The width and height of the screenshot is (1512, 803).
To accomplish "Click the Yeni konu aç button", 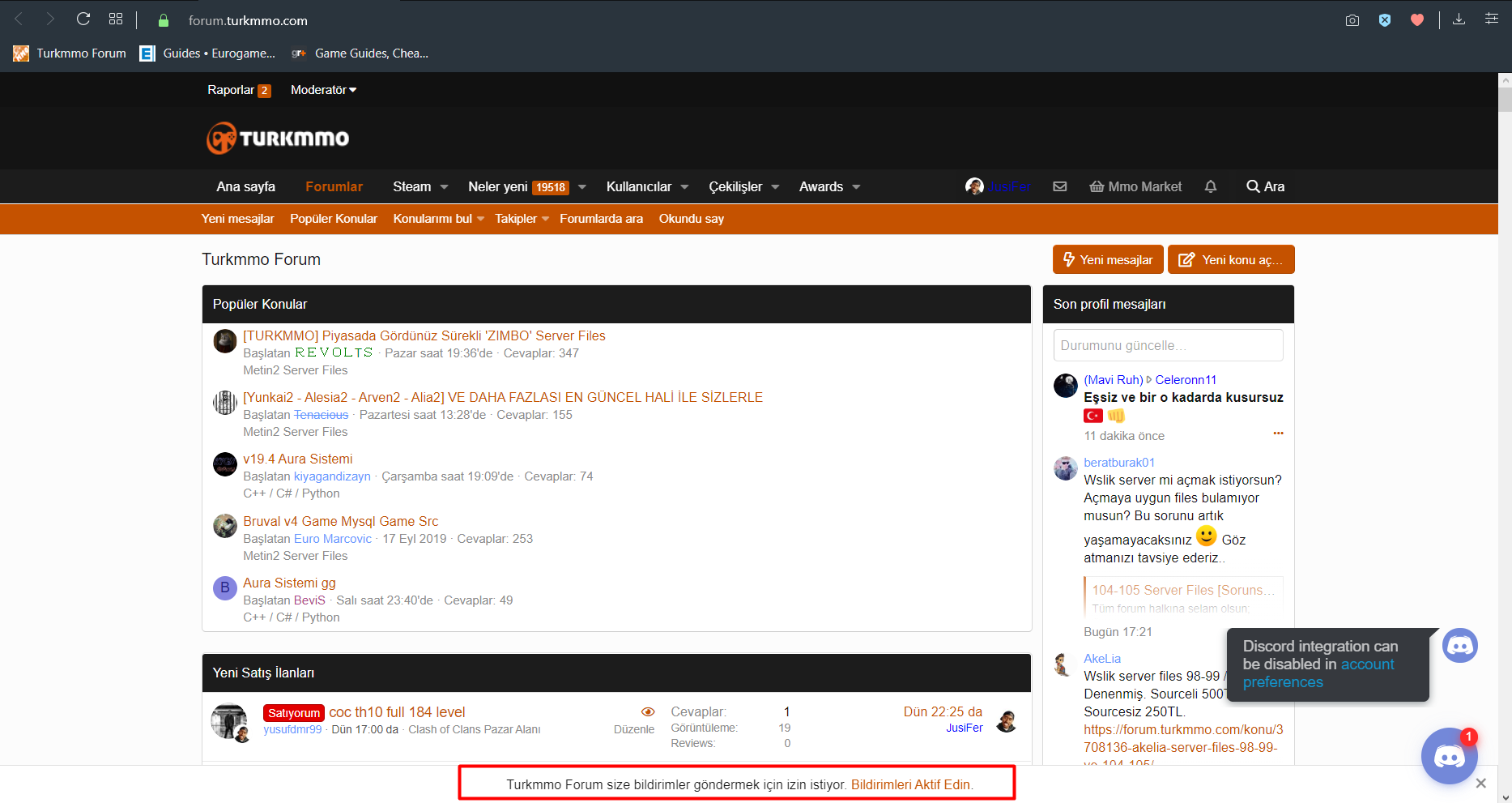I will pos(1230,259).
